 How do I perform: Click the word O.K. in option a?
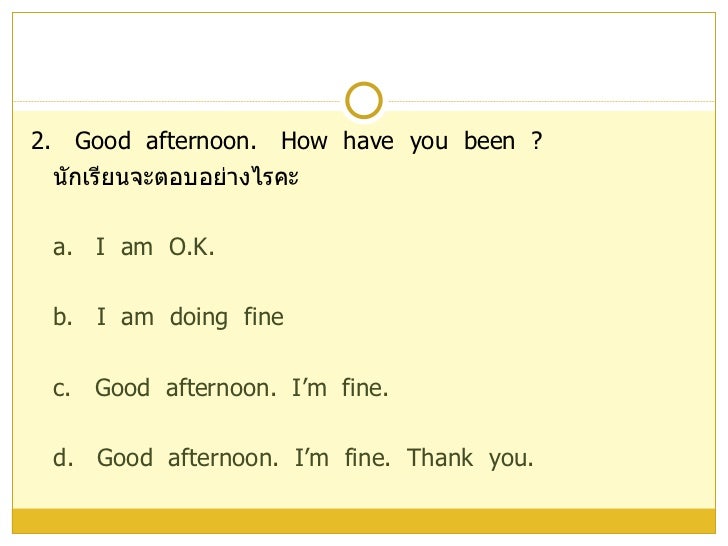[192, 247]
